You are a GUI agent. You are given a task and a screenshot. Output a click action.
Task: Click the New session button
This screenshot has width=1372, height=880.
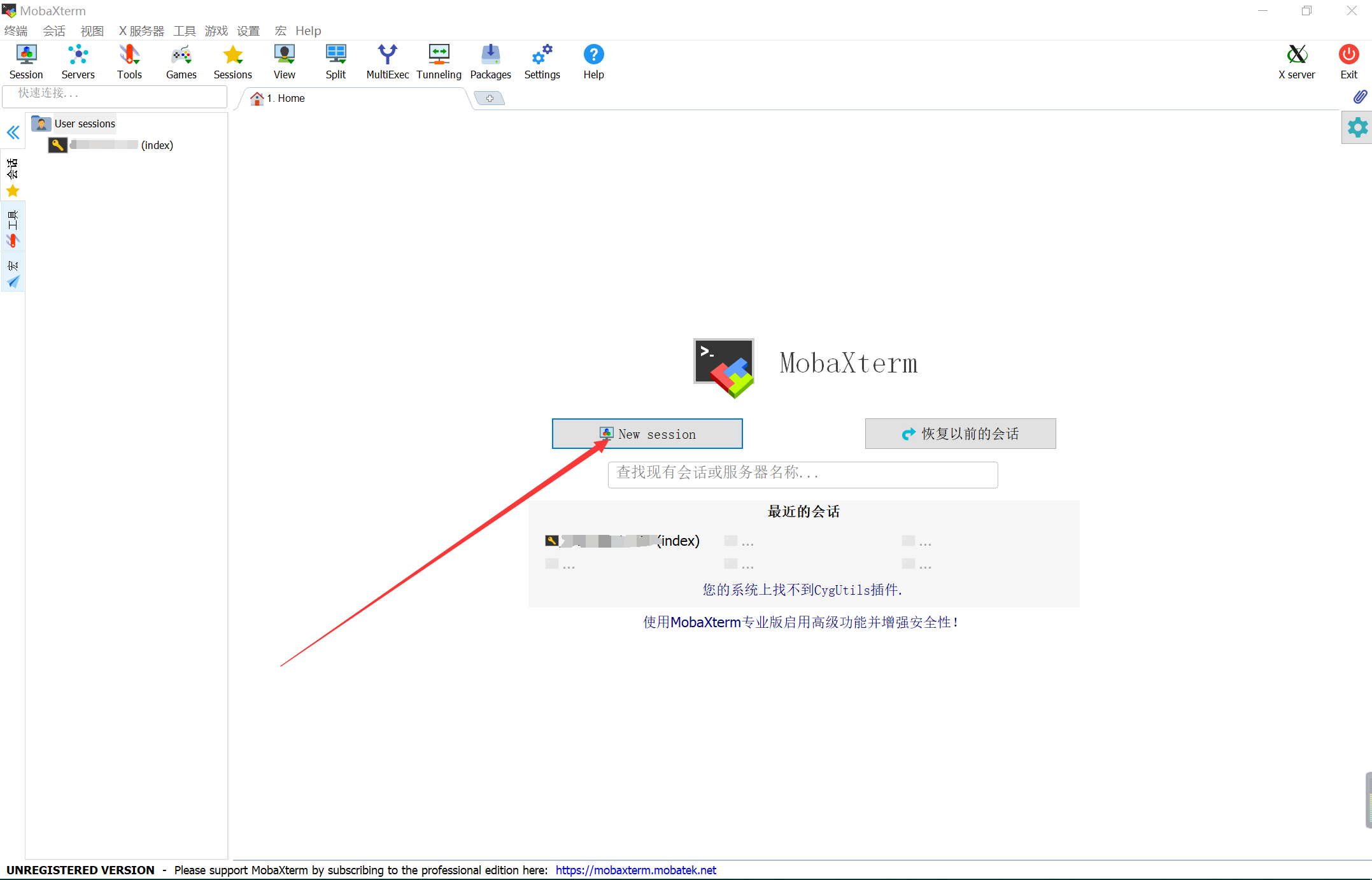point(647,434)
